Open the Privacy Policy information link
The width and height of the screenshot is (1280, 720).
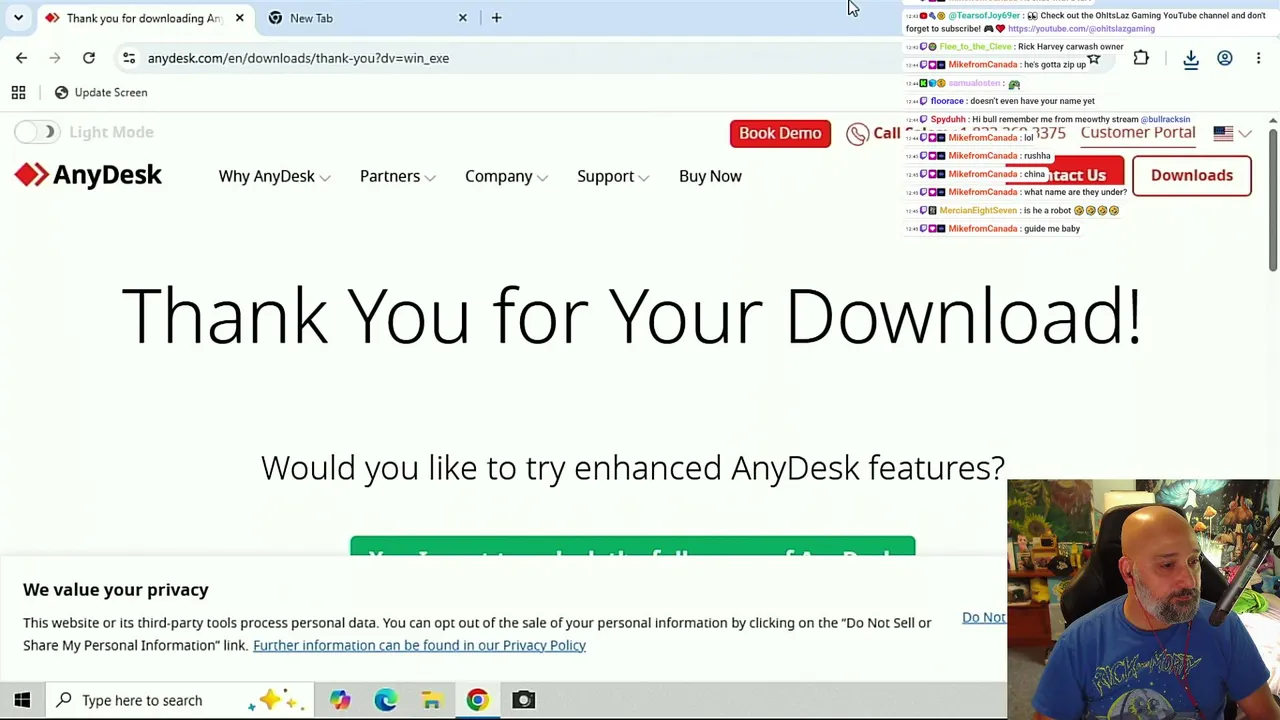pyautogui.click(x=419, y=645)
